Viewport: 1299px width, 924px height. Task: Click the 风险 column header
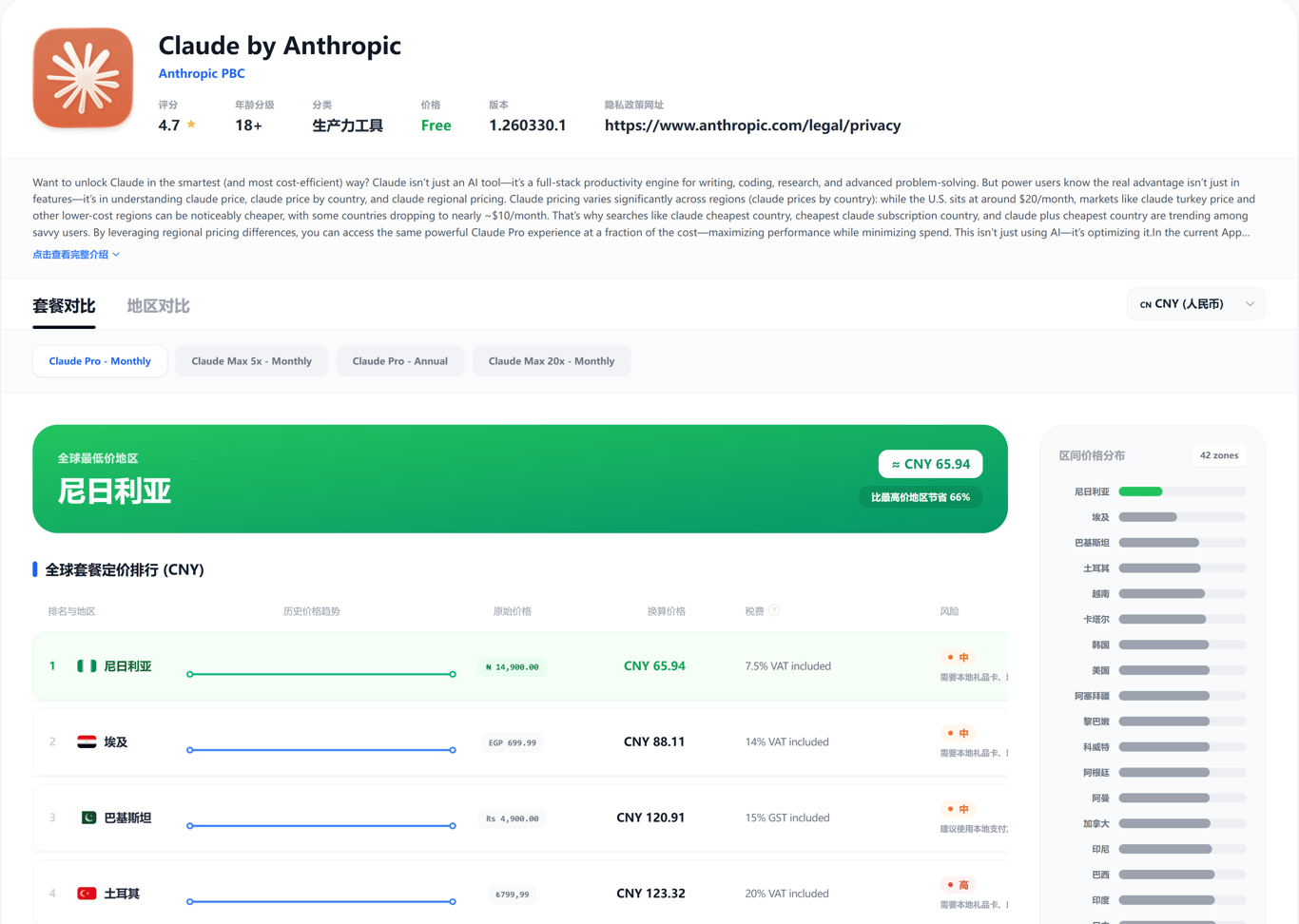(x=949, y=611)
